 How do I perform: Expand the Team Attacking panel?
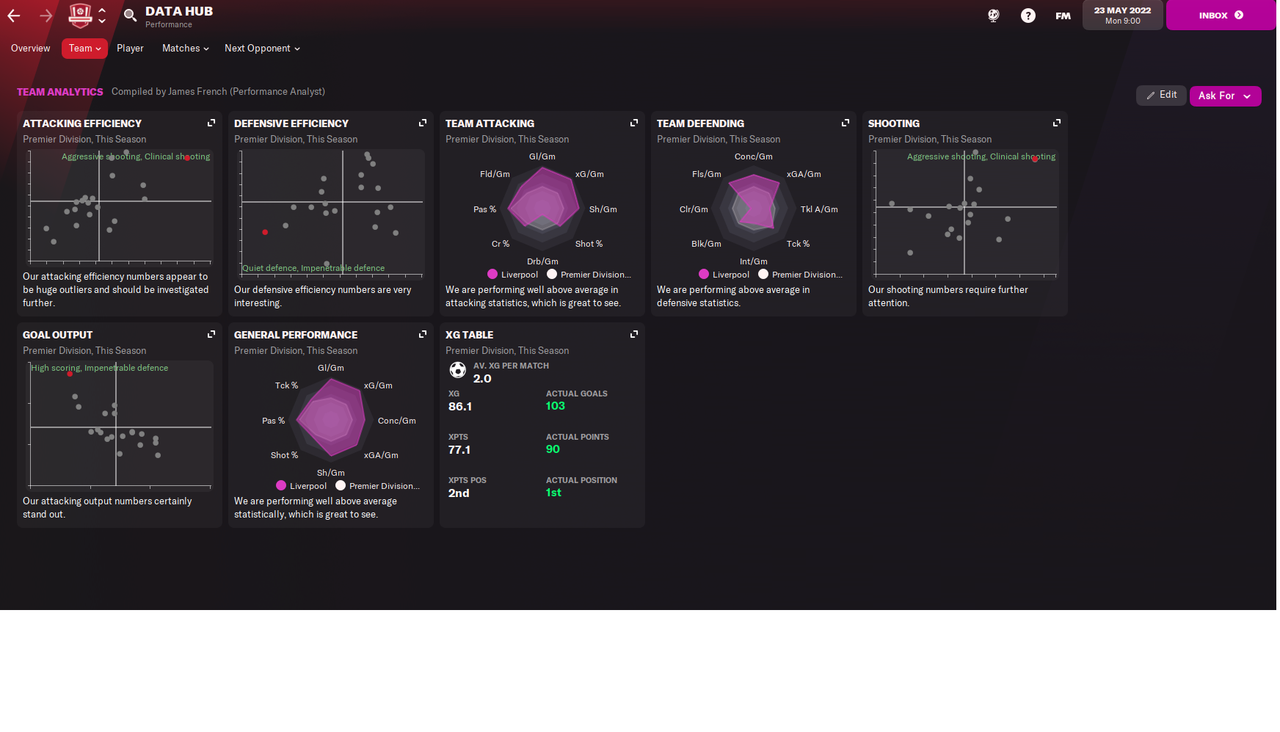[x=634, y=123]
